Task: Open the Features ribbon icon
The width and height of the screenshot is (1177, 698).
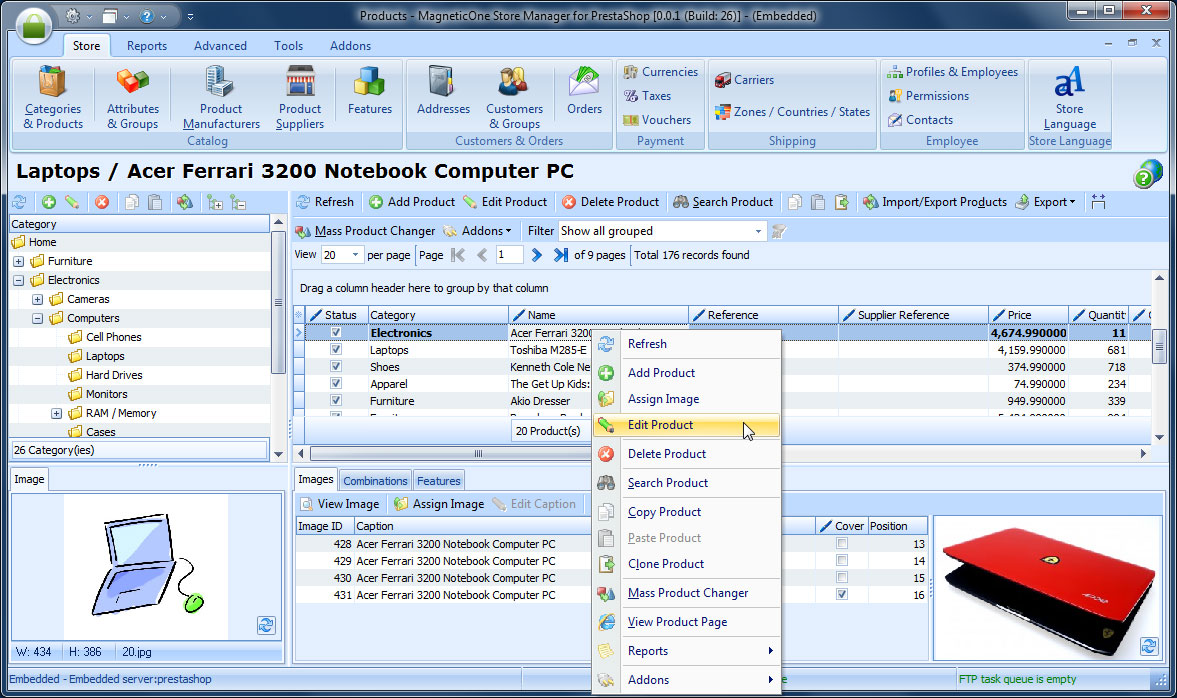Action: coord(369,90)
